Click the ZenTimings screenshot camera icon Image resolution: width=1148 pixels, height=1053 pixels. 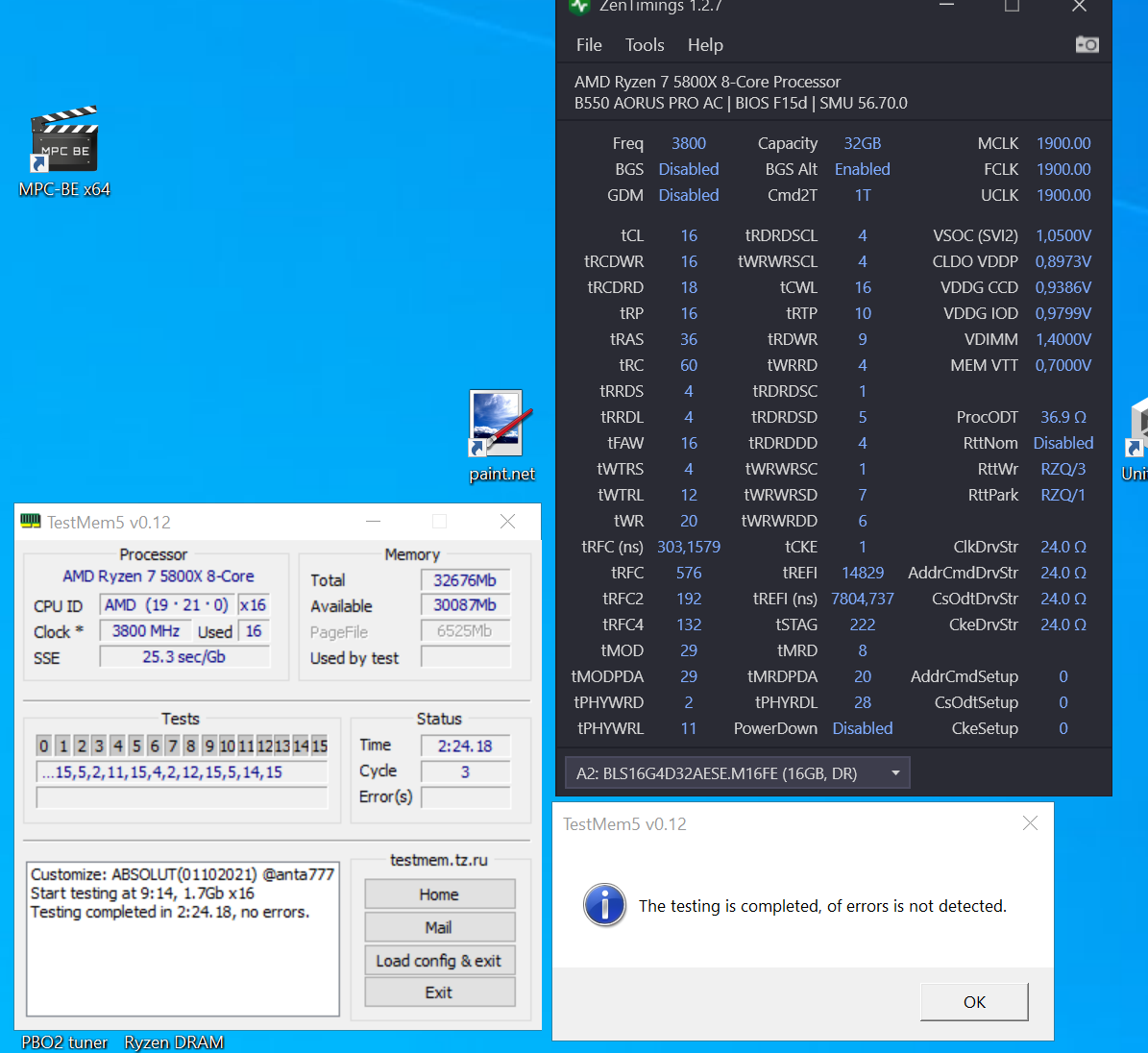tap(1087, 44)
